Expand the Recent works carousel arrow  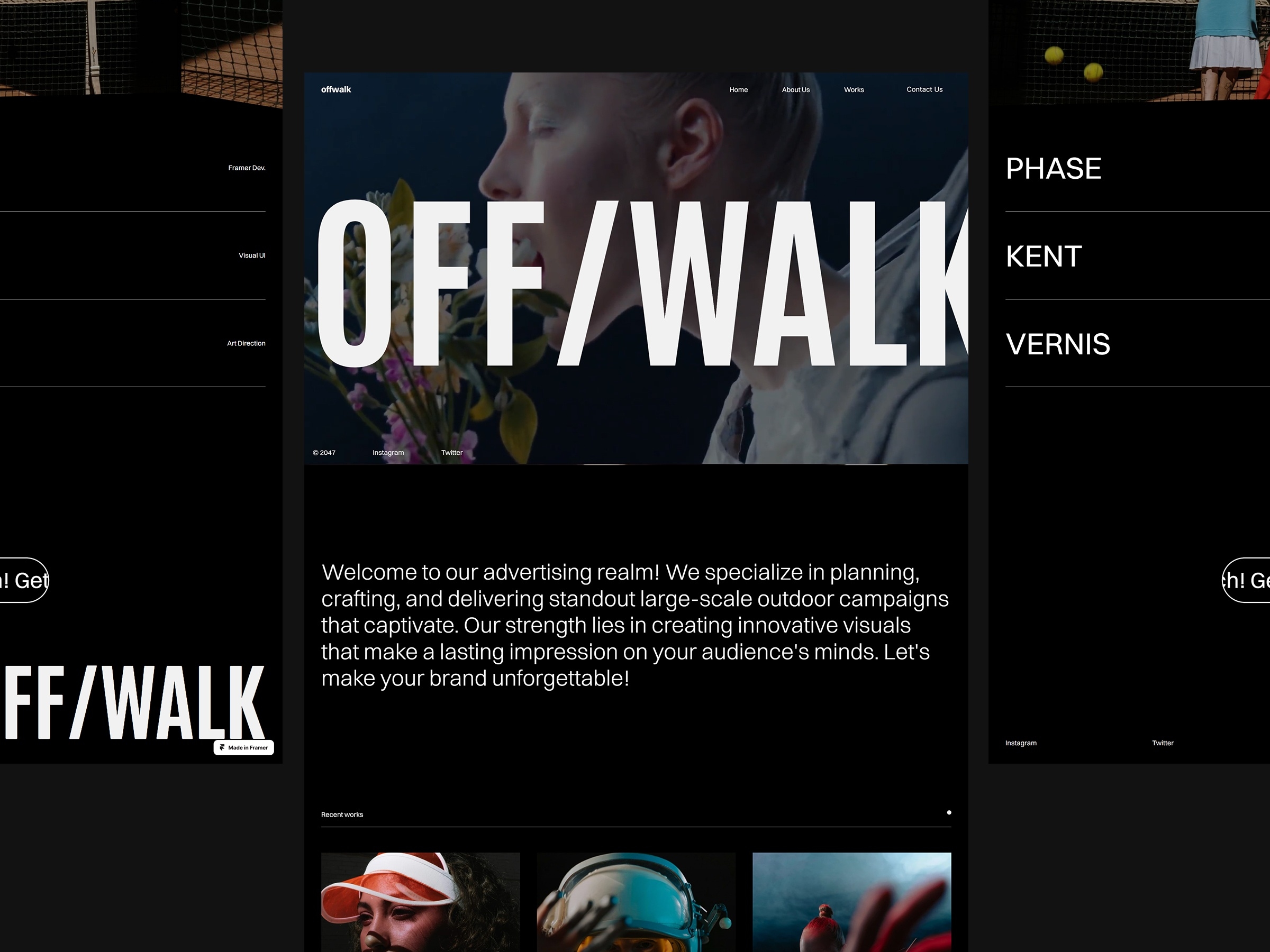tap(947, 812)
